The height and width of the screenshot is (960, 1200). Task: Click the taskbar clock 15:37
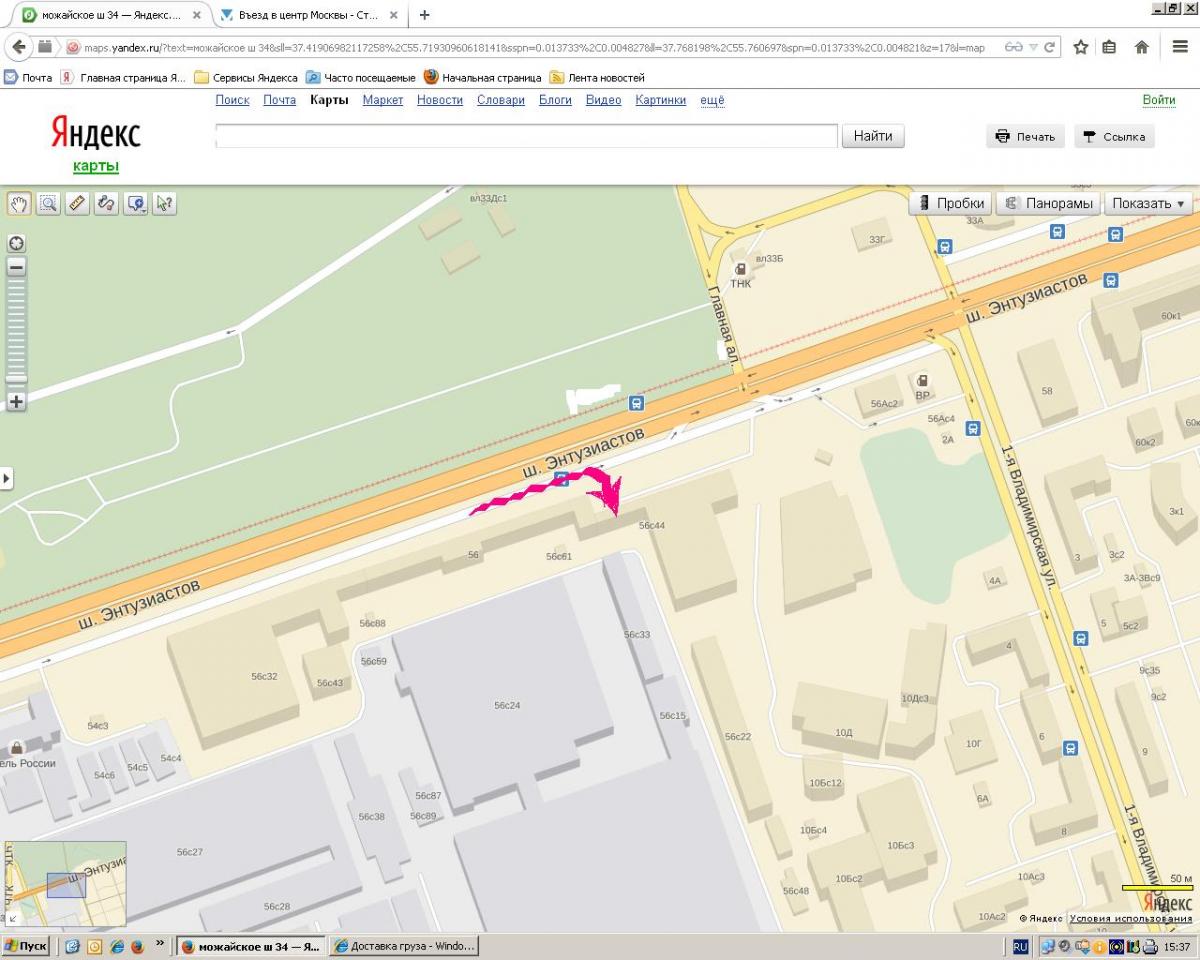[x=1177, y=946]
